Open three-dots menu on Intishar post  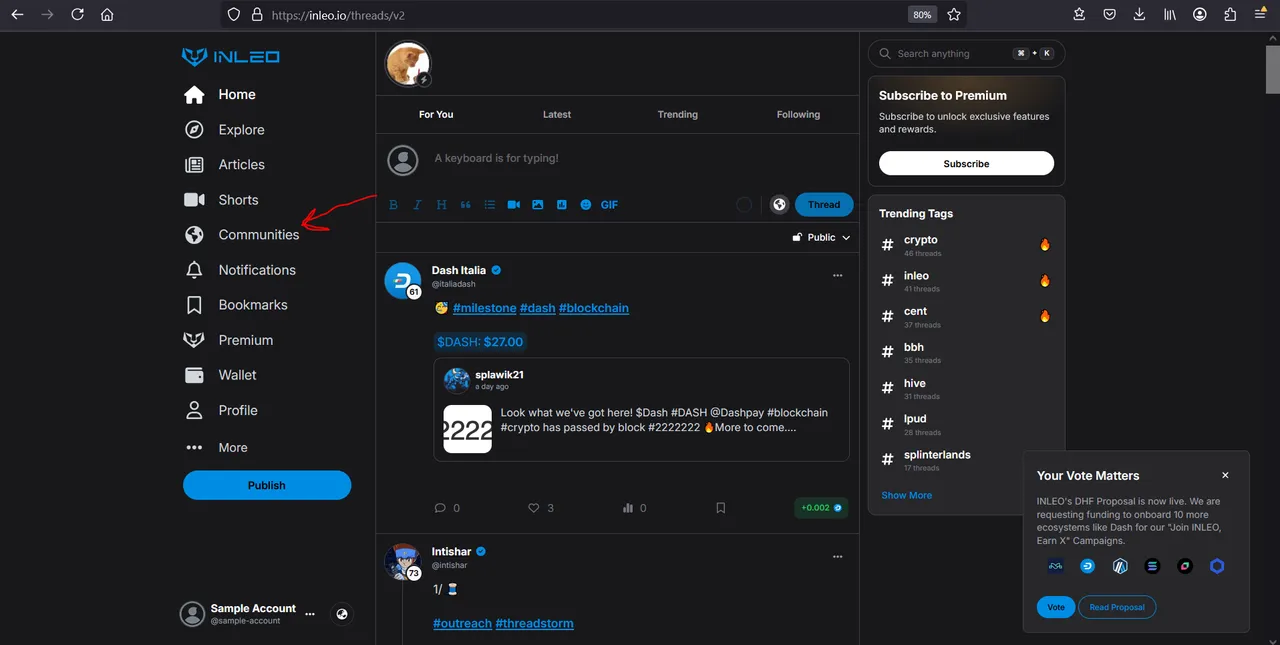point(838,556)
